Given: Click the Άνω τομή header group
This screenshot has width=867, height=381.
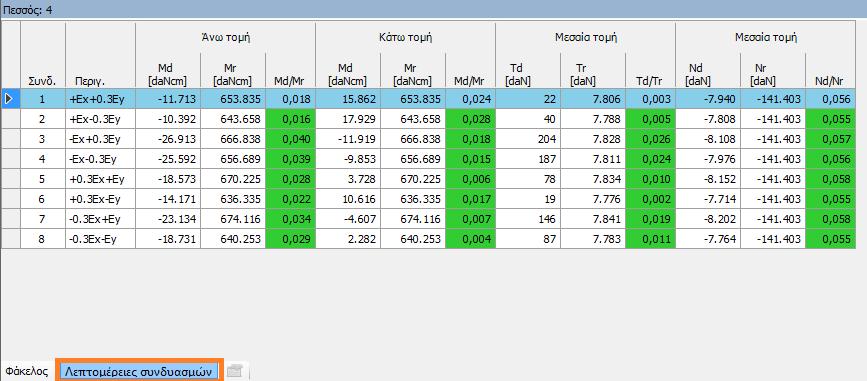Looking at the screenshot, I should [x=225, y=38].
